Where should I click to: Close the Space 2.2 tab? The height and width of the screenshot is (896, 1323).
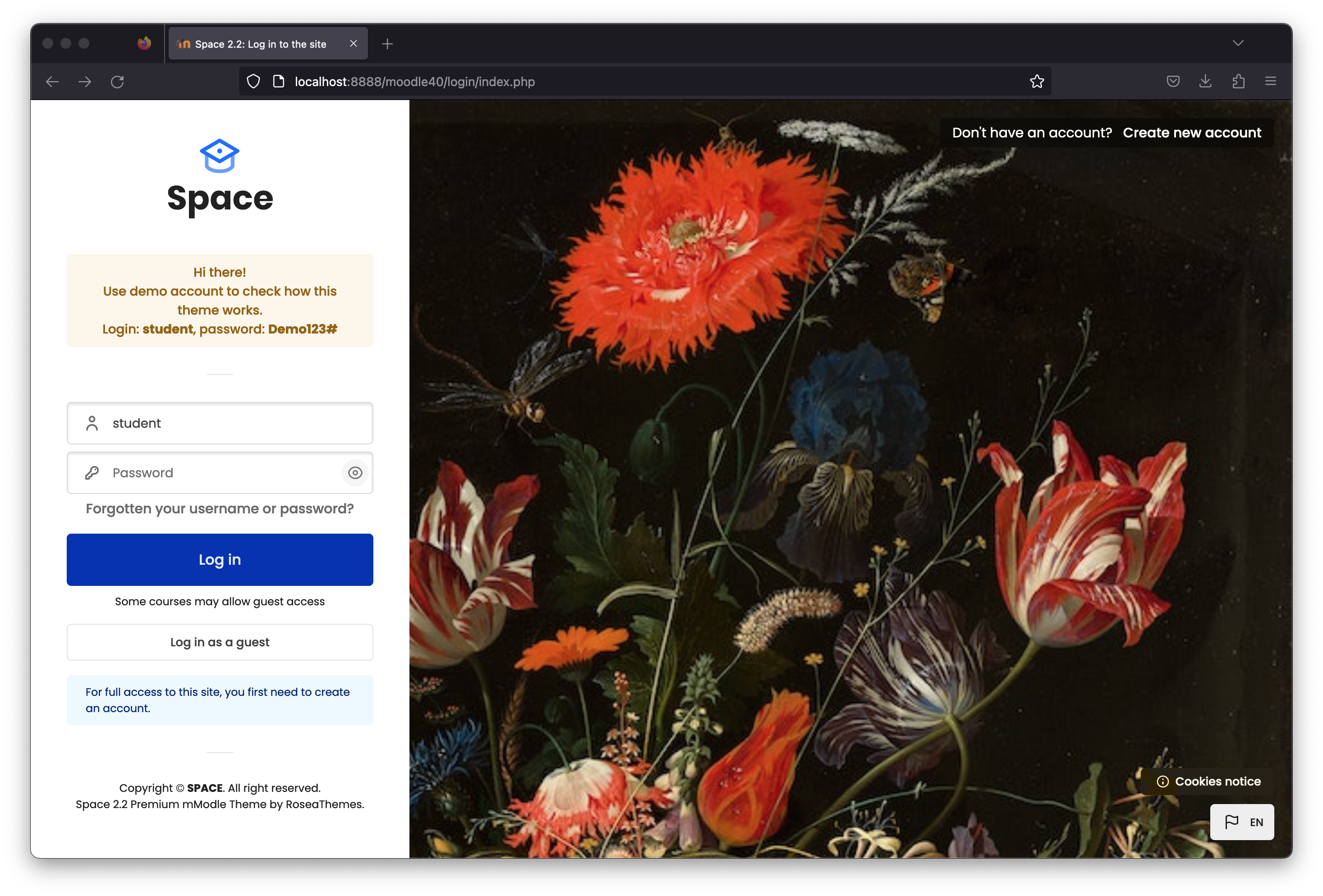click(353, 43)
